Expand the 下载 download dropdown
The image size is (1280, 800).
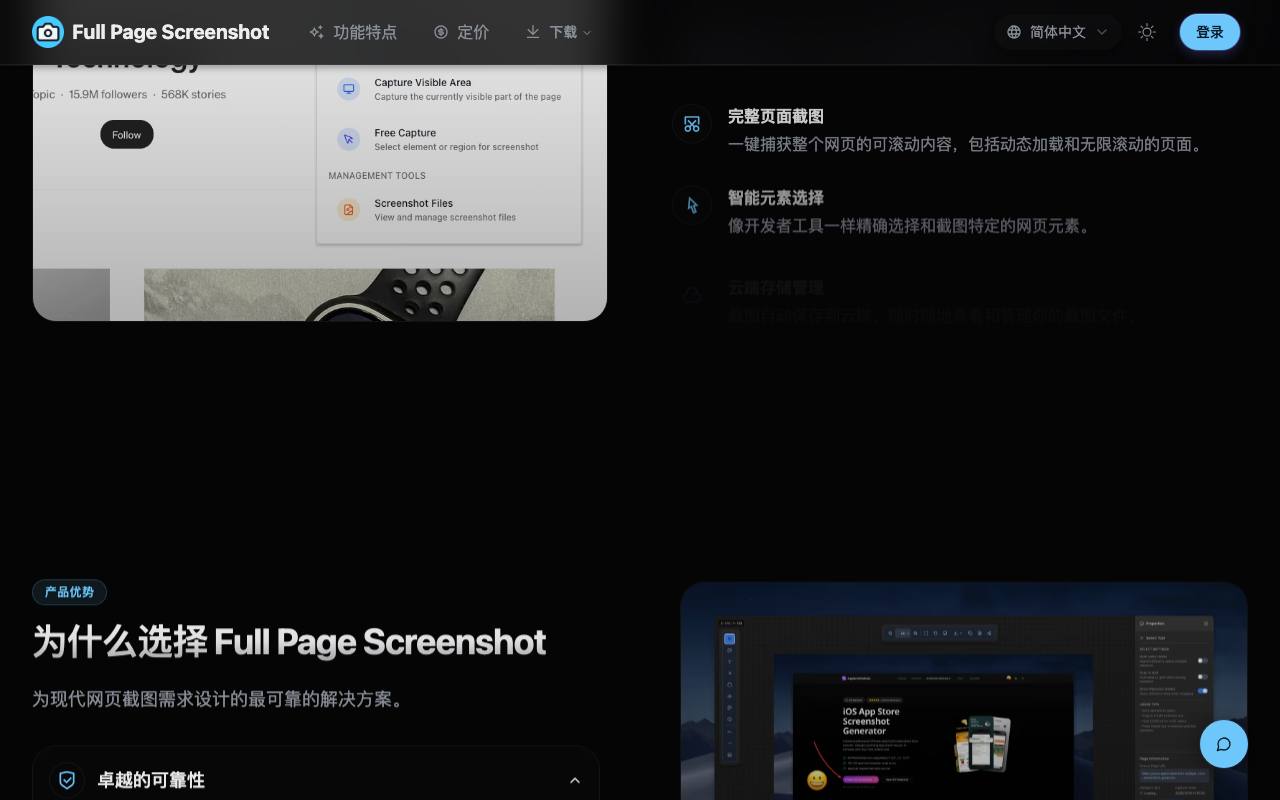[558, 32]
